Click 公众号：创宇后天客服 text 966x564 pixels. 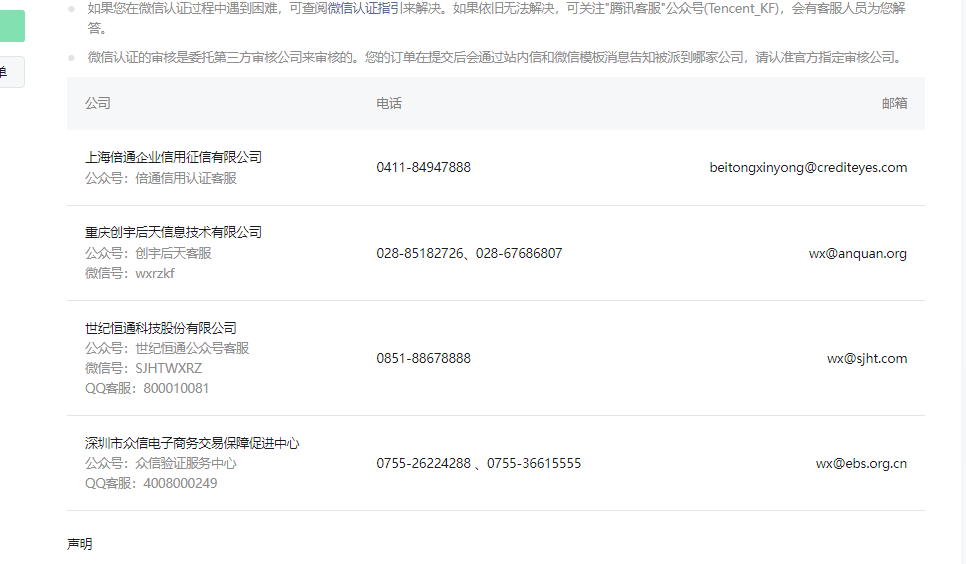pos(148,253)
